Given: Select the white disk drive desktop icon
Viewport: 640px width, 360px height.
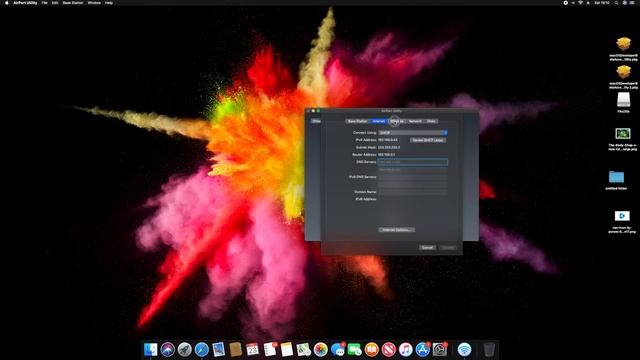Looking at the screenshot, I should (623, 100).
